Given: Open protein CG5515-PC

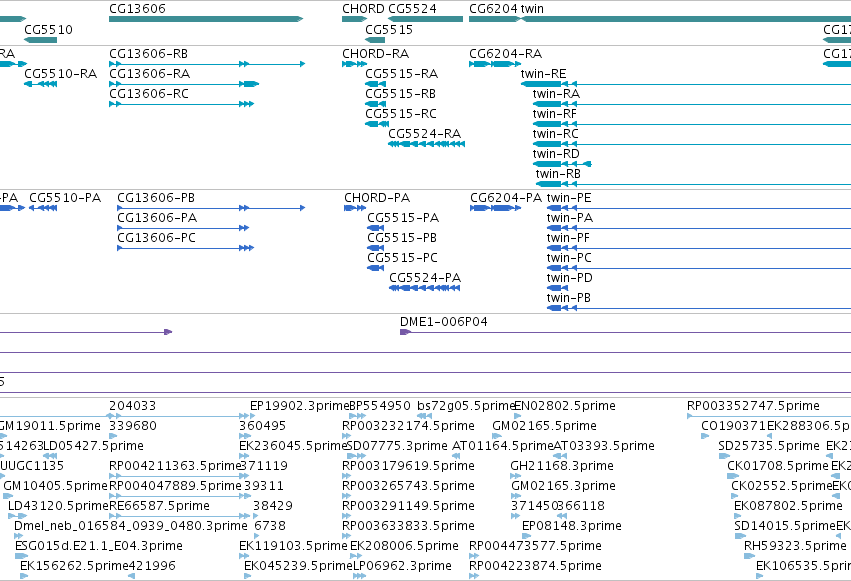Looking at the screenshot, I should point(403,258).
